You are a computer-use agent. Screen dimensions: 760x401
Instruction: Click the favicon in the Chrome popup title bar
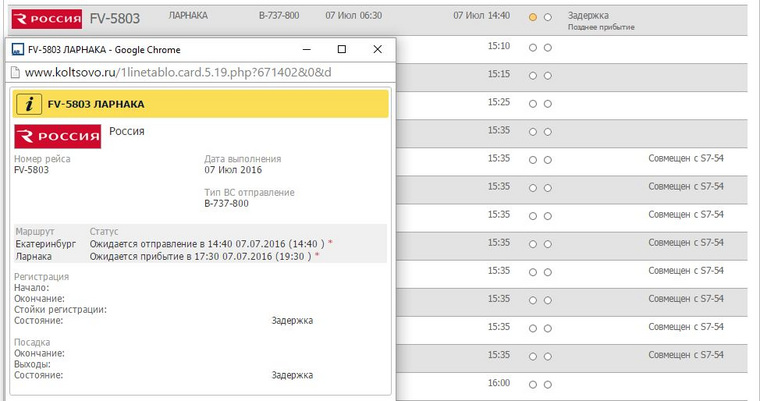[17, 49]
